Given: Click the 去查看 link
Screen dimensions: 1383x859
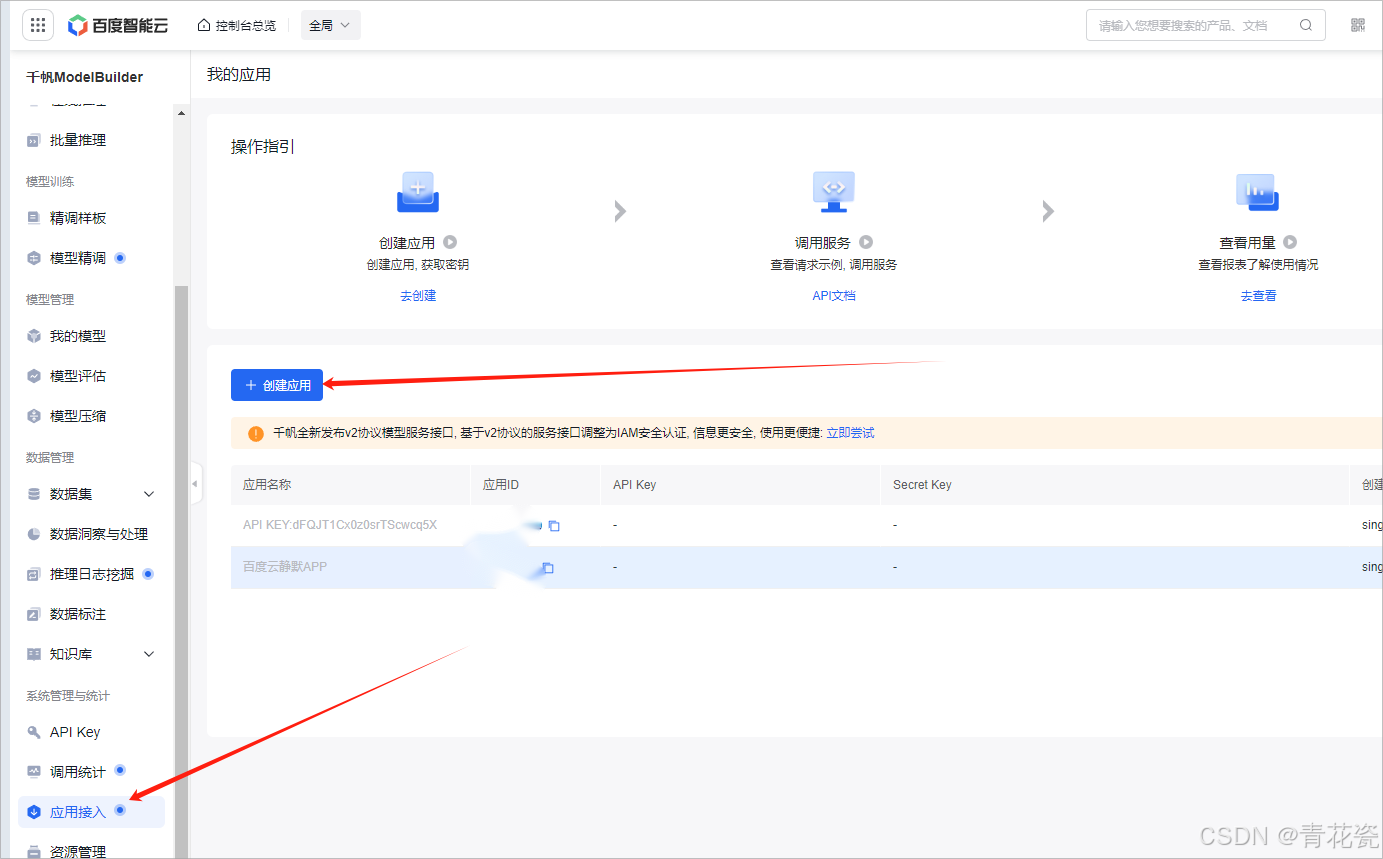Looking at the screenshot, I should [1258, 296].
